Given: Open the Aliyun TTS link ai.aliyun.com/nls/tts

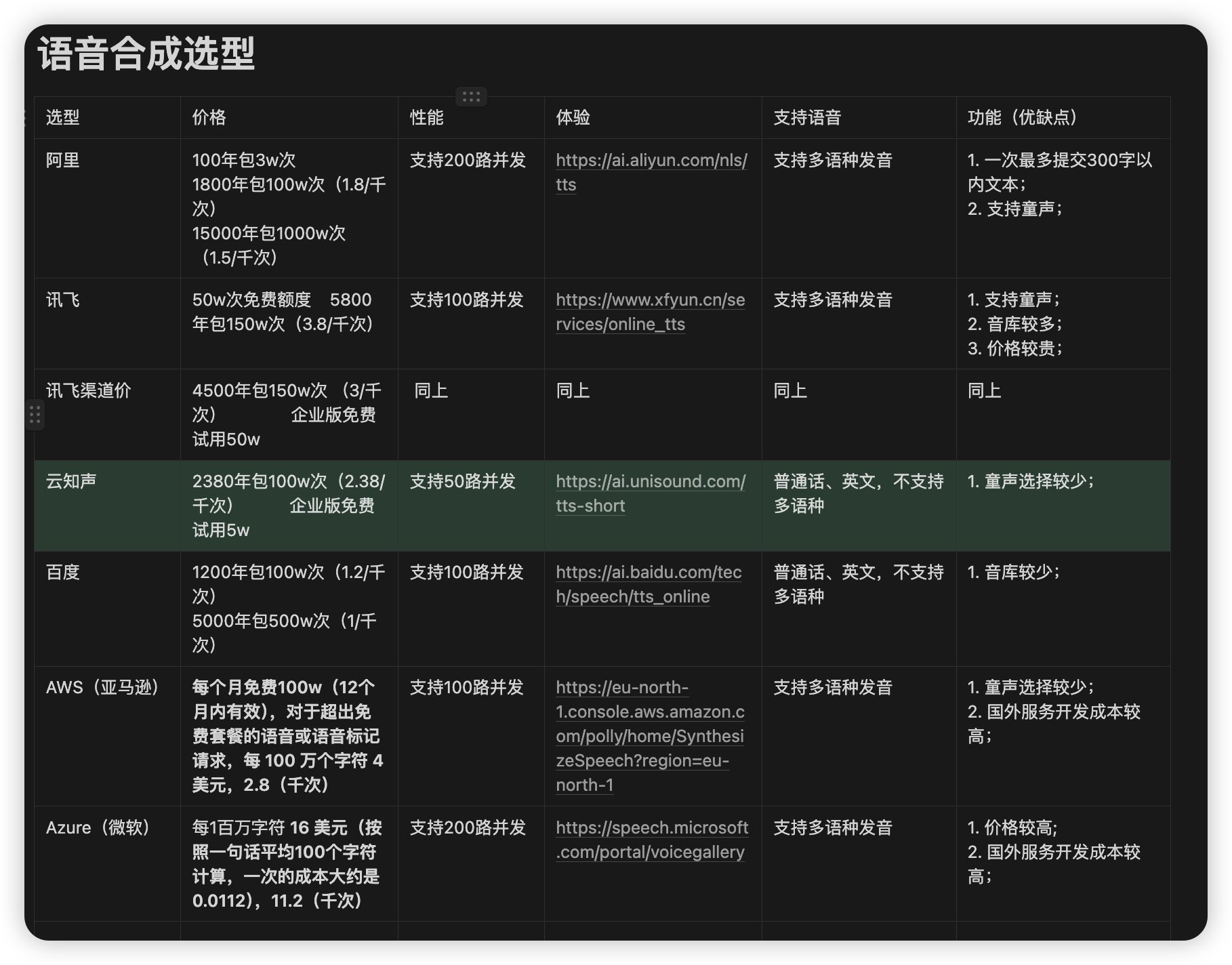Looking at the screenshot, I should tap(651, 172).
